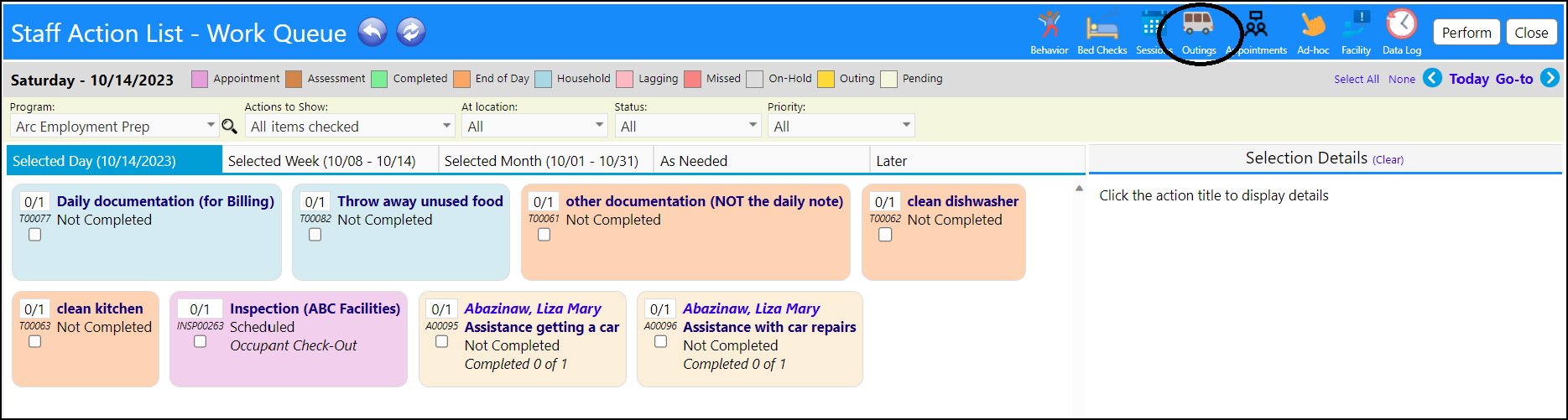This screenshot has height=420, width=1568.
Task: Switch to Selected Day (10/14/2023) tab
Action: [x=114, y=160]
